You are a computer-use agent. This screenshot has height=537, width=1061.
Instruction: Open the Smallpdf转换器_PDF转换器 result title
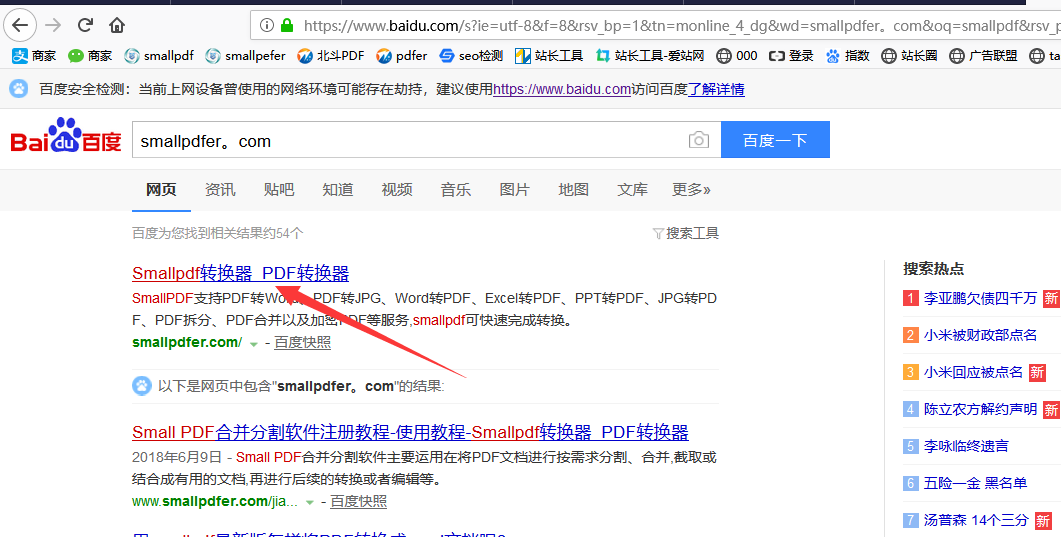coord(240,273)
